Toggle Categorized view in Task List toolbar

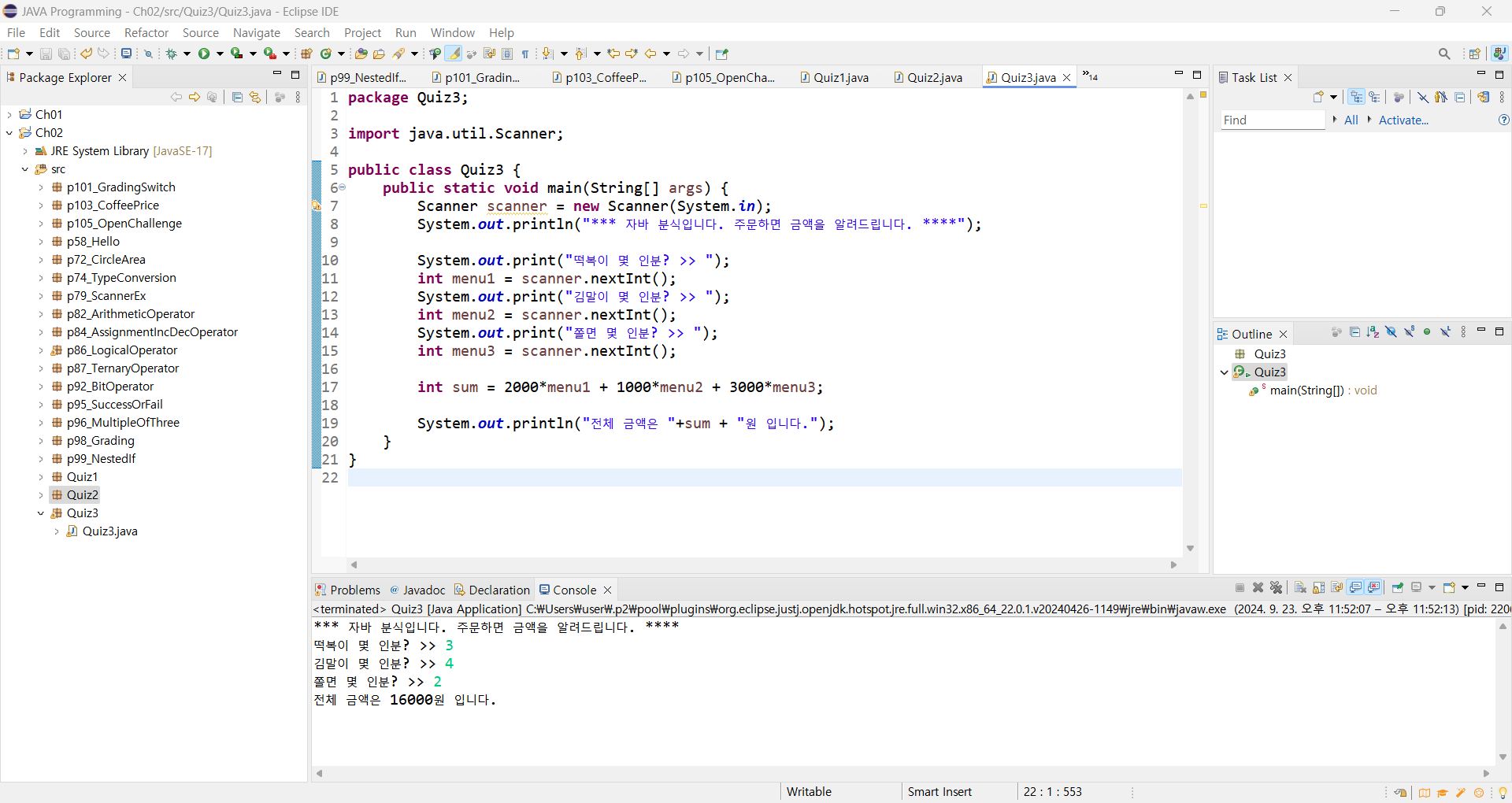pyautogui.click(x=1356, y=97)
